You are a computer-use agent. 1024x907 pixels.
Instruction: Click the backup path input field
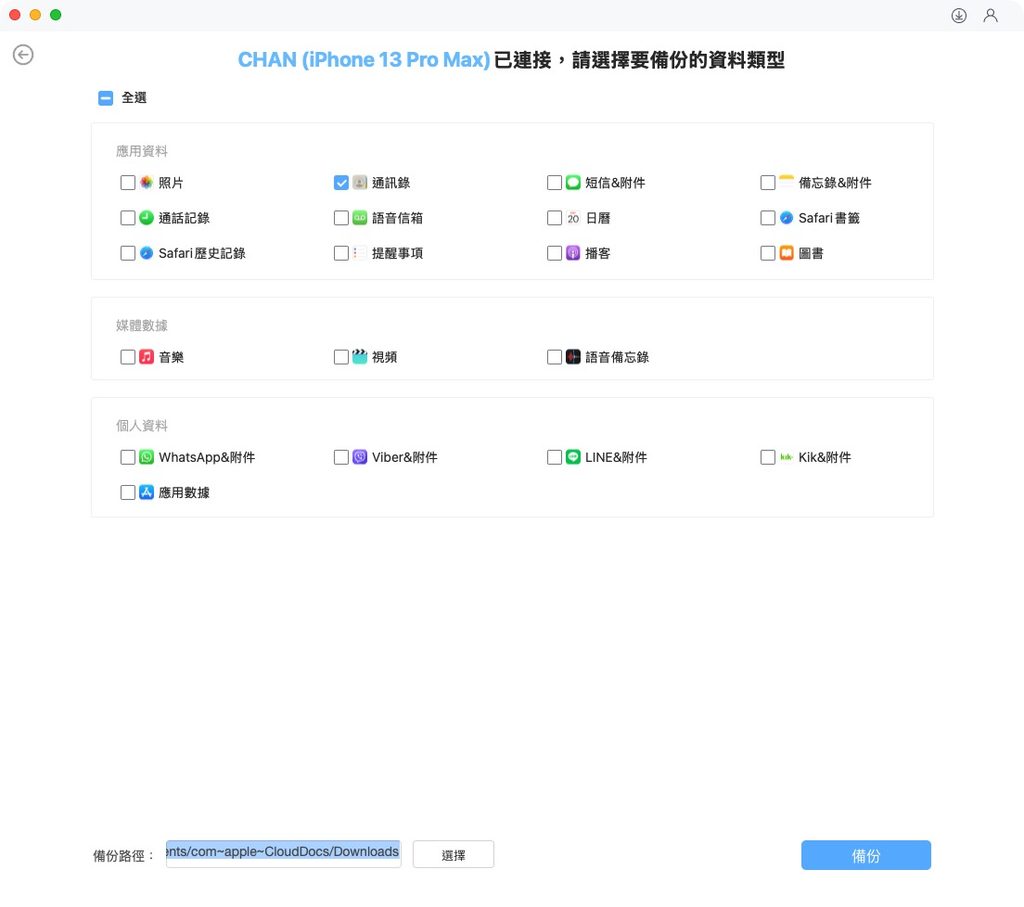tap(283, 853)
